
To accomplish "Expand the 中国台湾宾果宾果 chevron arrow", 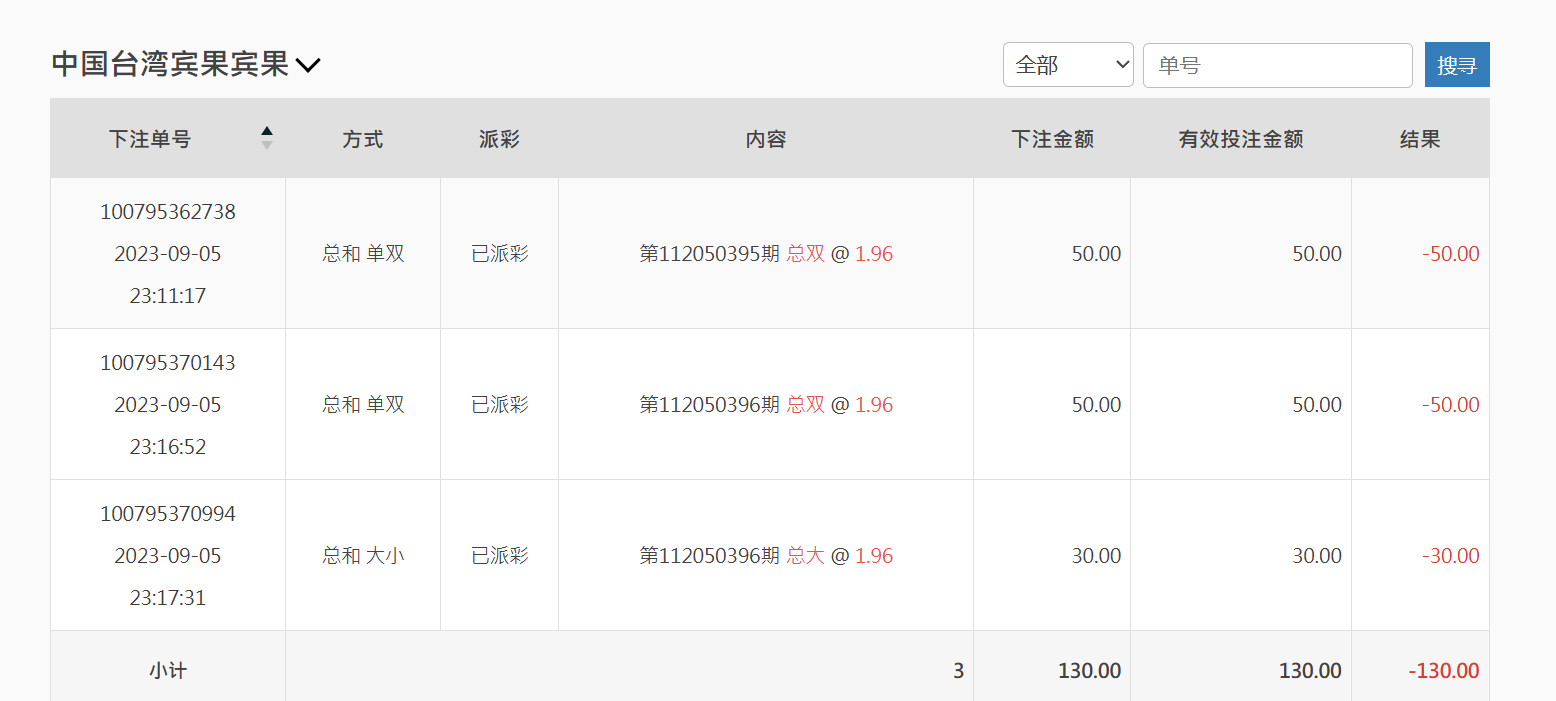I will 308,66.
